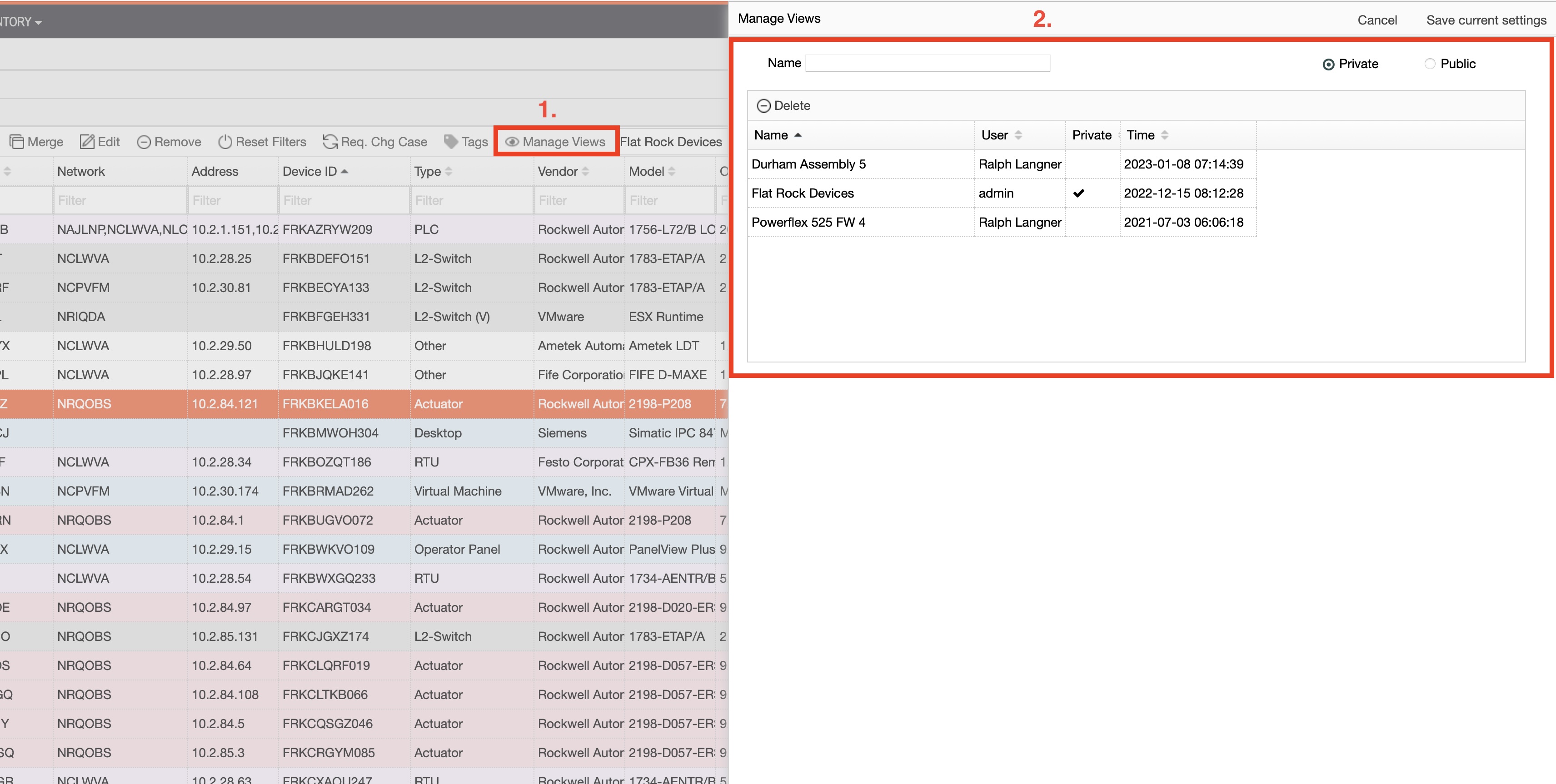Click the view Name input field
Screen dimensions: 1556x784
[928, 64]
